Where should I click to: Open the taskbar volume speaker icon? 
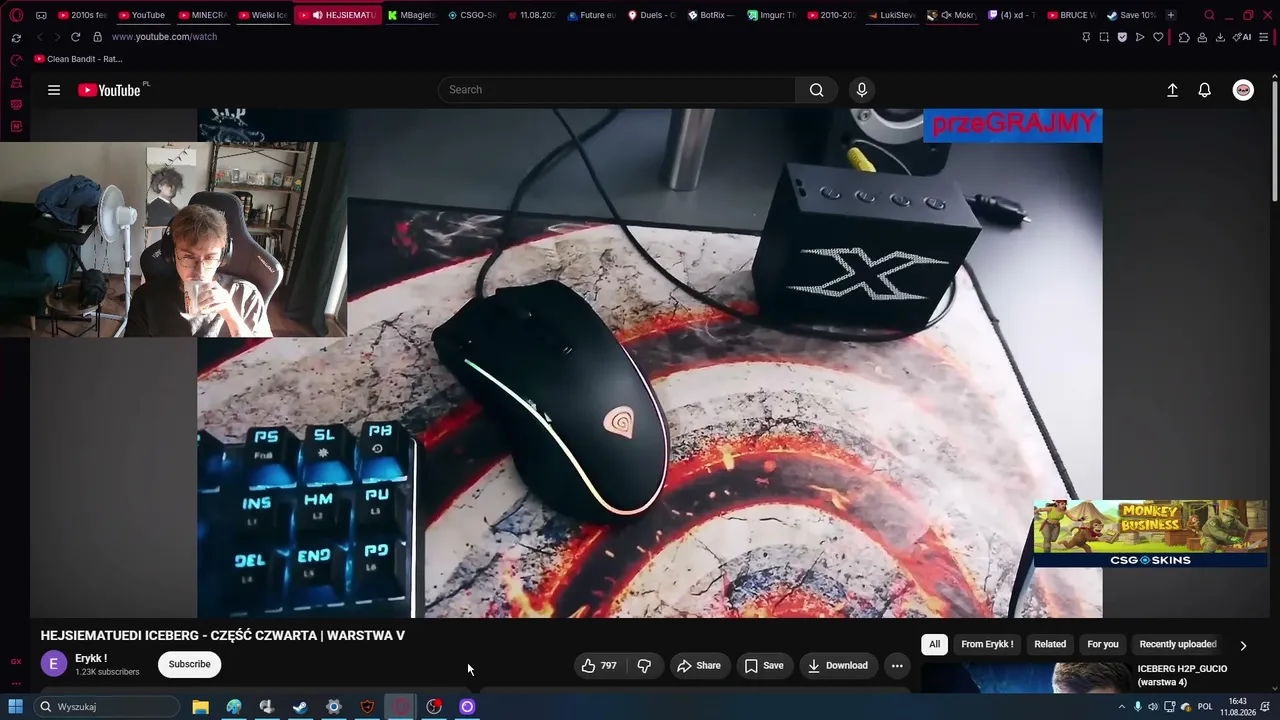[1153, 707]
